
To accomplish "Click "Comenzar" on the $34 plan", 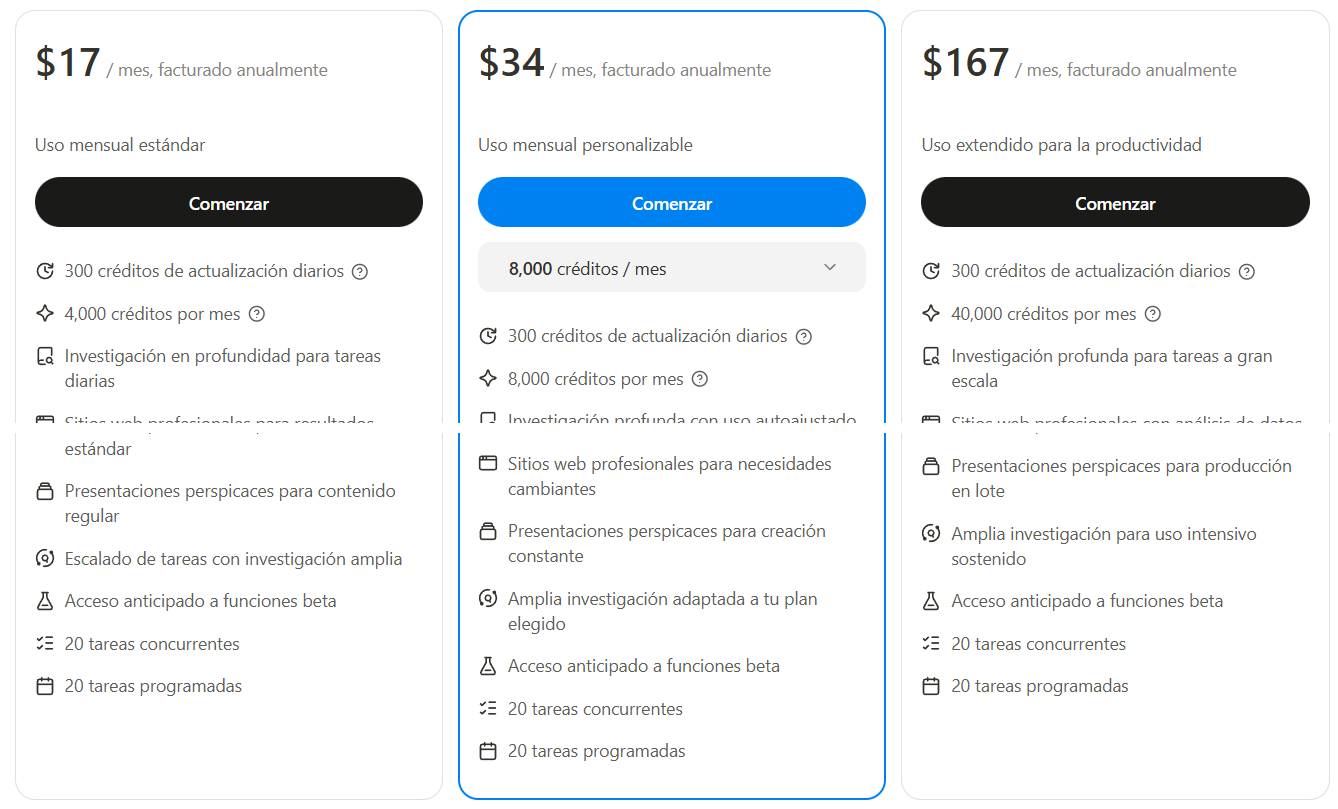I will [x=671, y=202].
